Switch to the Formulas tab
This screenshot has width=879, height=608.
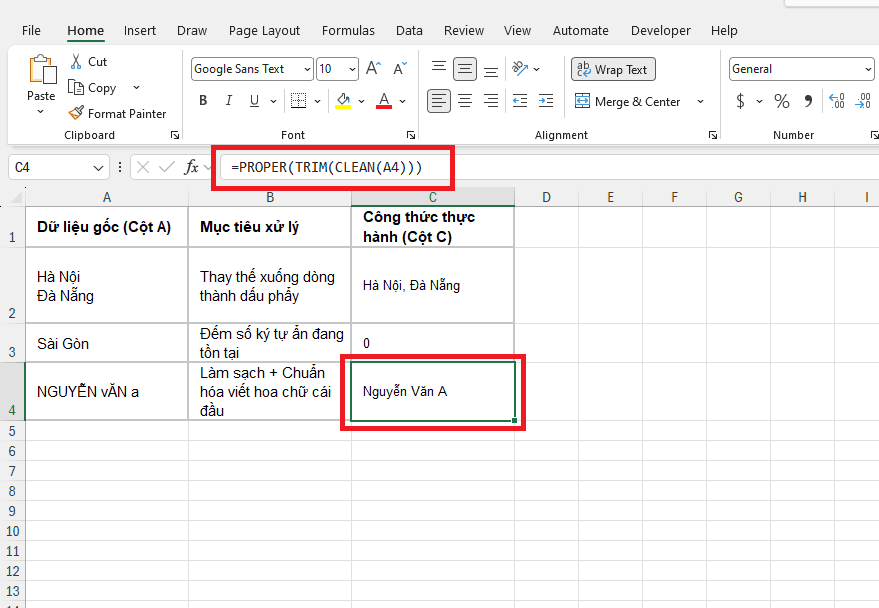click(x=348, y=31)
